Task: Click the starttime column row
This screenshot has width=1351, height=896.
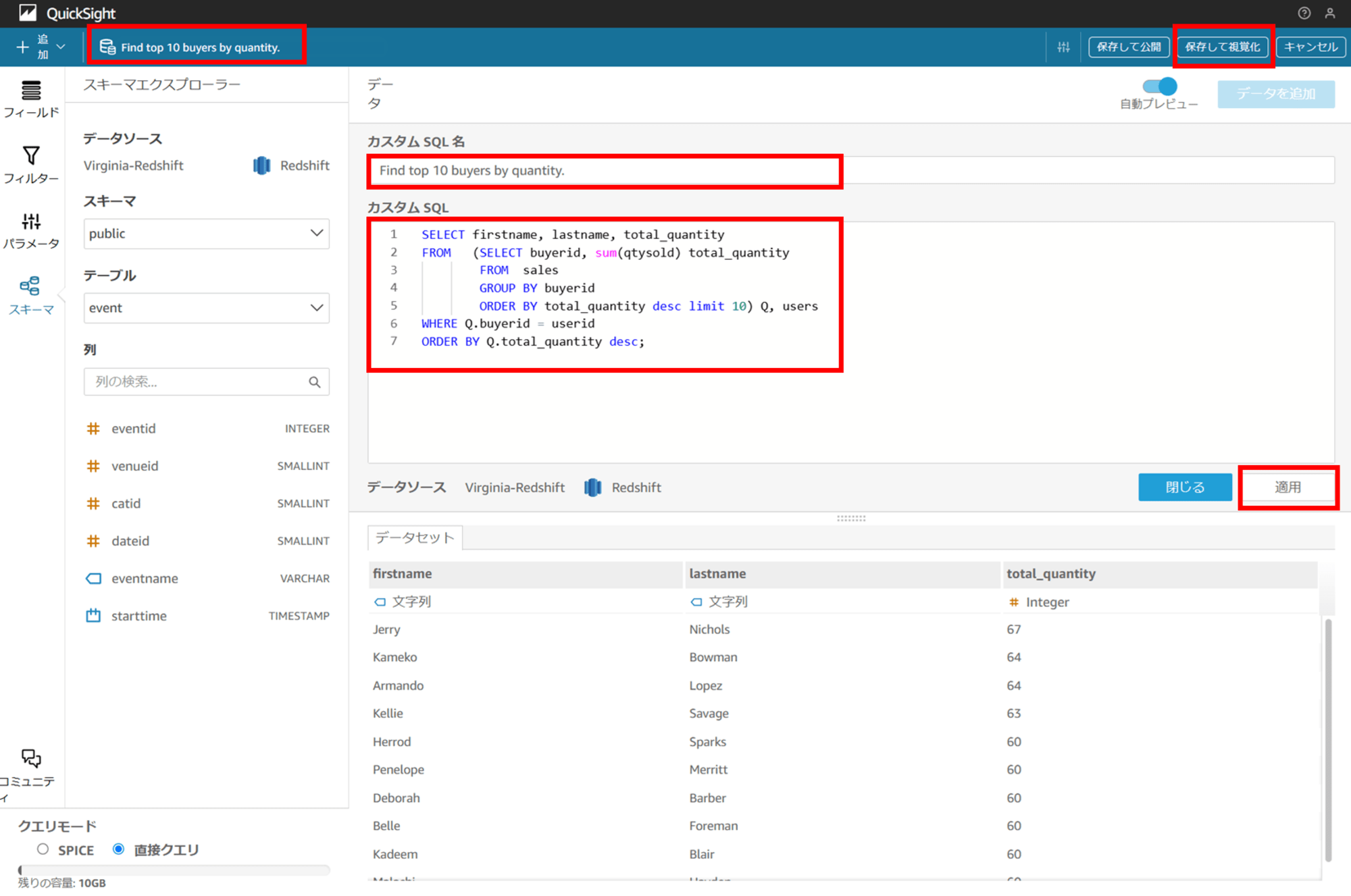Action: click(207, 616)
